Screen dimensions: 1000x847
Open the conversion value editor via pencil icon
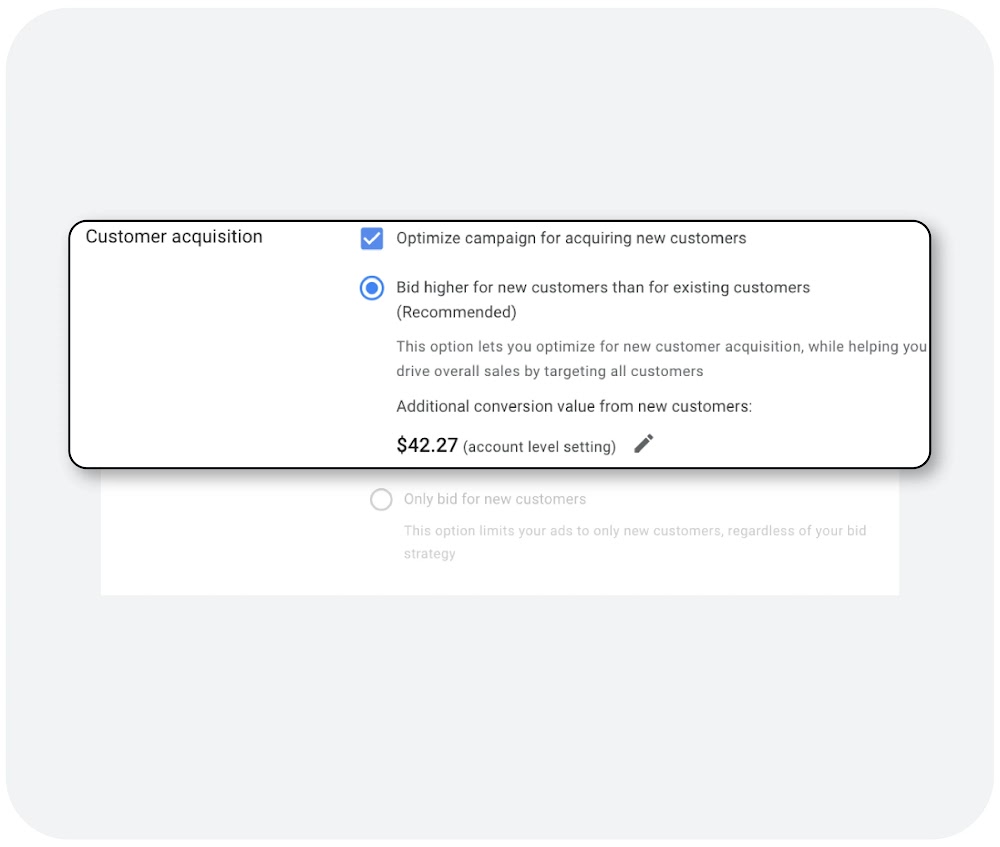[x=644, y=443]
